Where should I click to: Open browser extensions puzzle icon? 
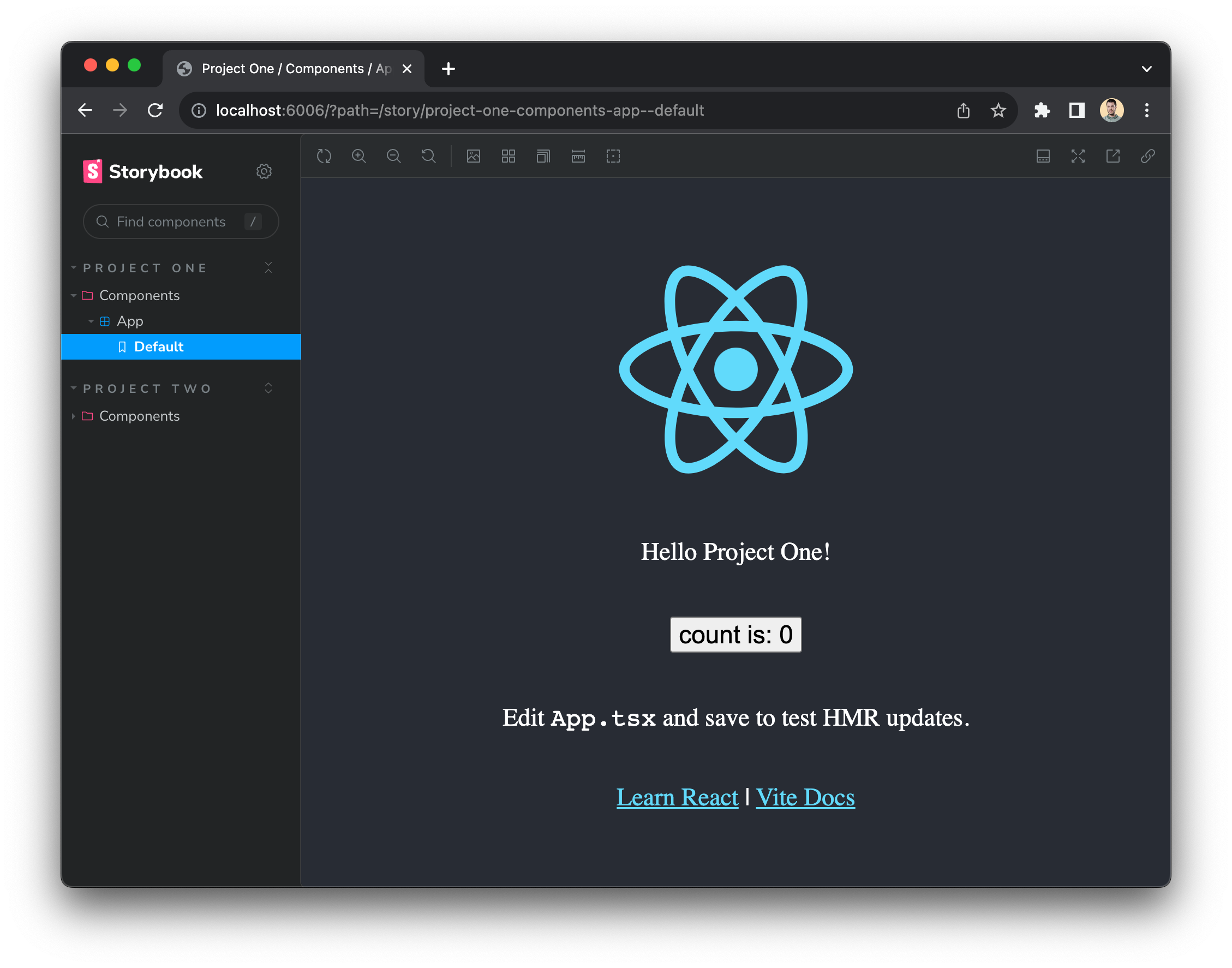1042,110
